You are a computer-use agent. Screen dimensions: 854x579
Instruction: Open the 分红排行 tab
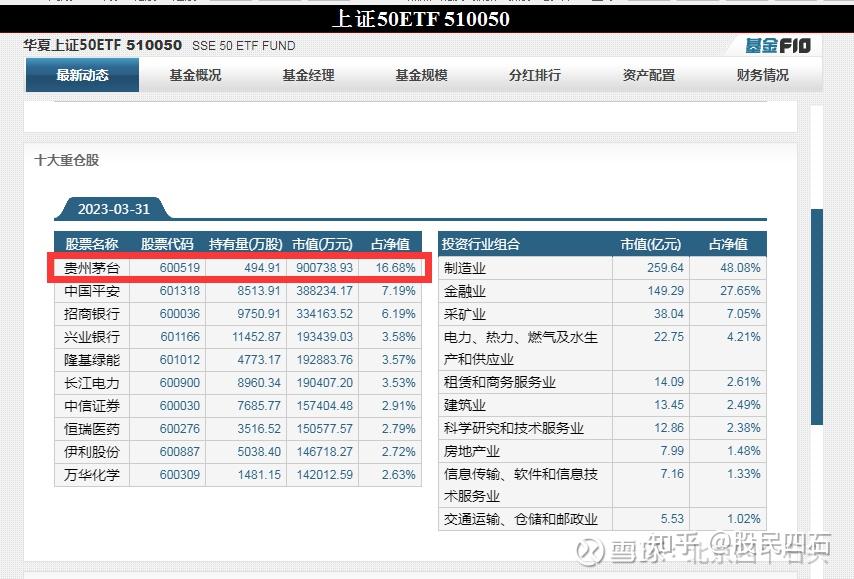[534, 74]
